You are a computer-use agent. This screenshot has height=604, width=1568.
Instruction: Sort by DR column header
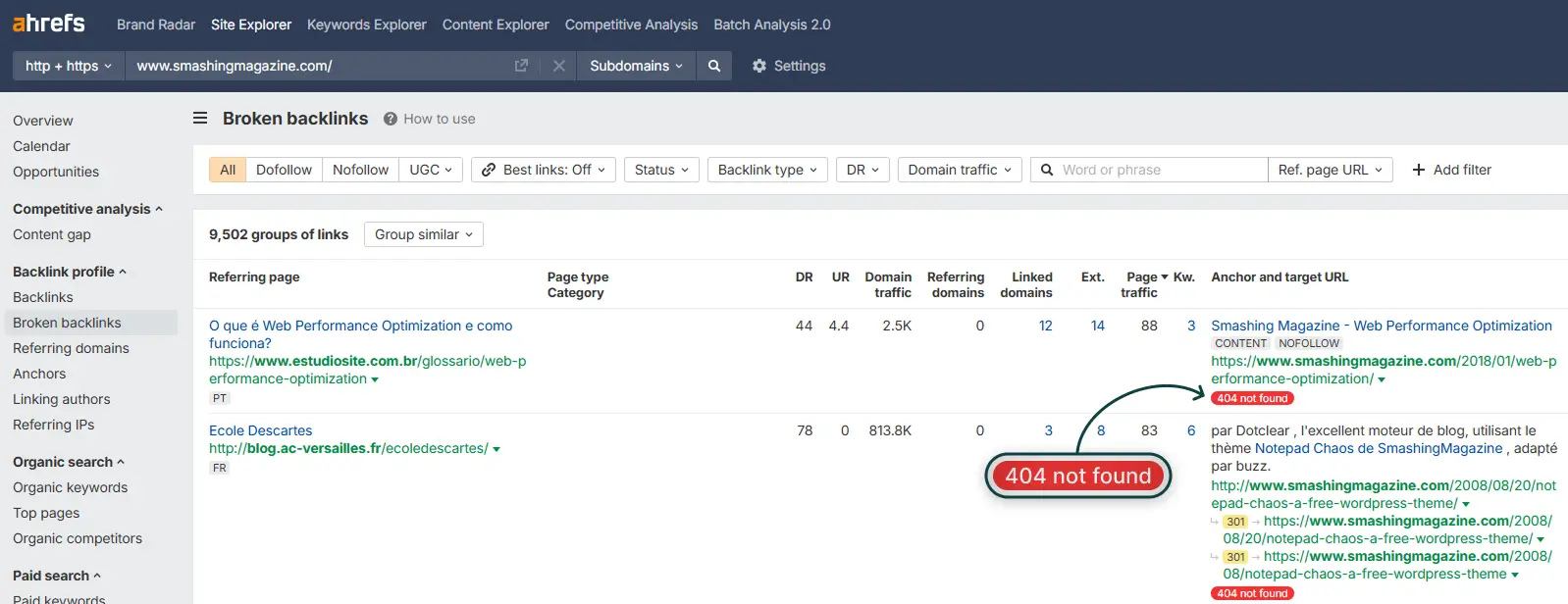[x=804, y=277]
